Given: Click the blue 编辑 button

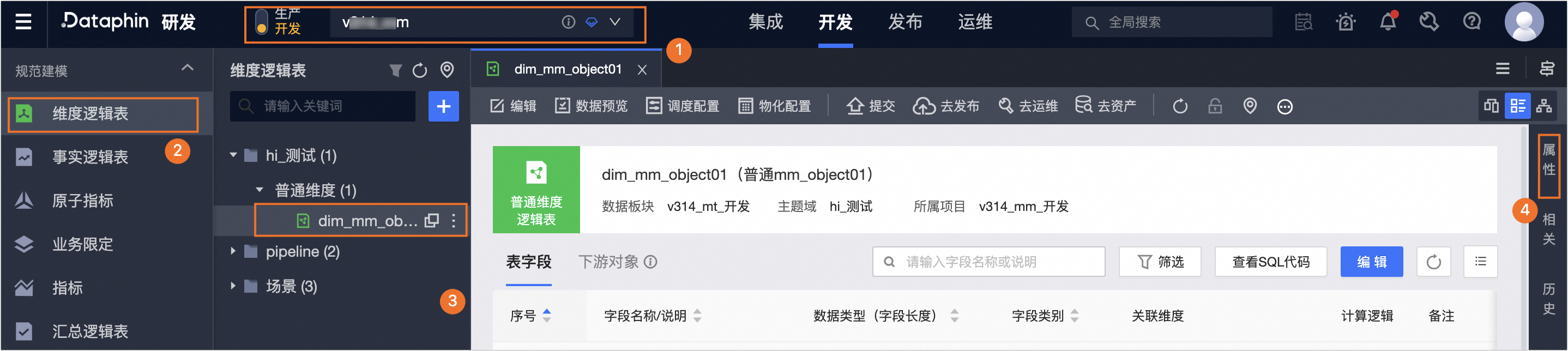Looking at the screenshot, I should click(1371, 262).
